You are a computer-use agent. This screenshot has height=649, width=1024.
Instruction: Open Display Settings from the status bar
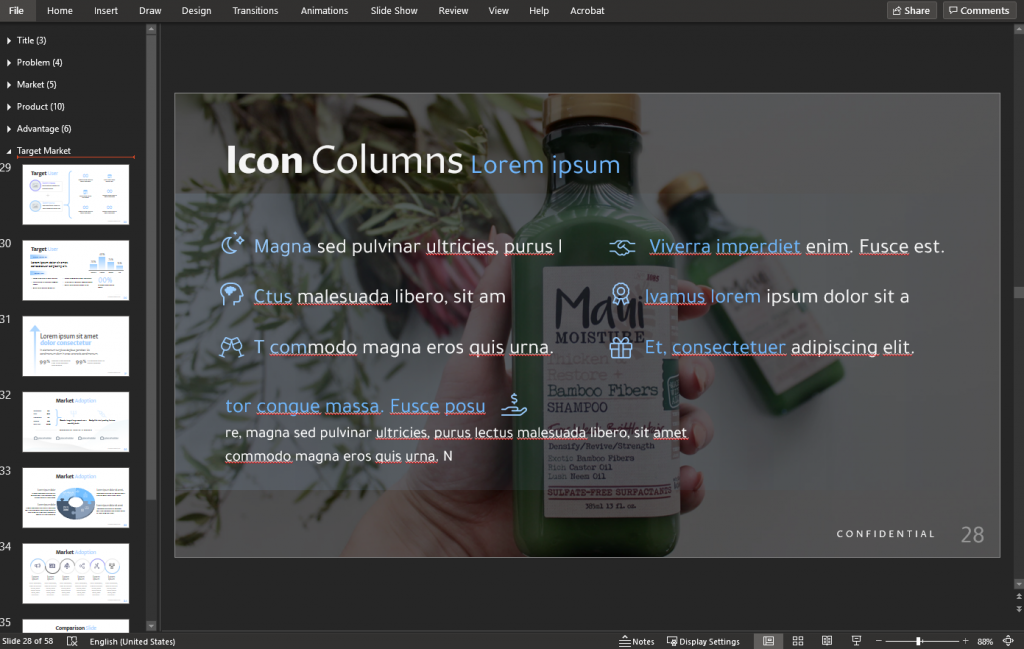(x=703, y=640)
